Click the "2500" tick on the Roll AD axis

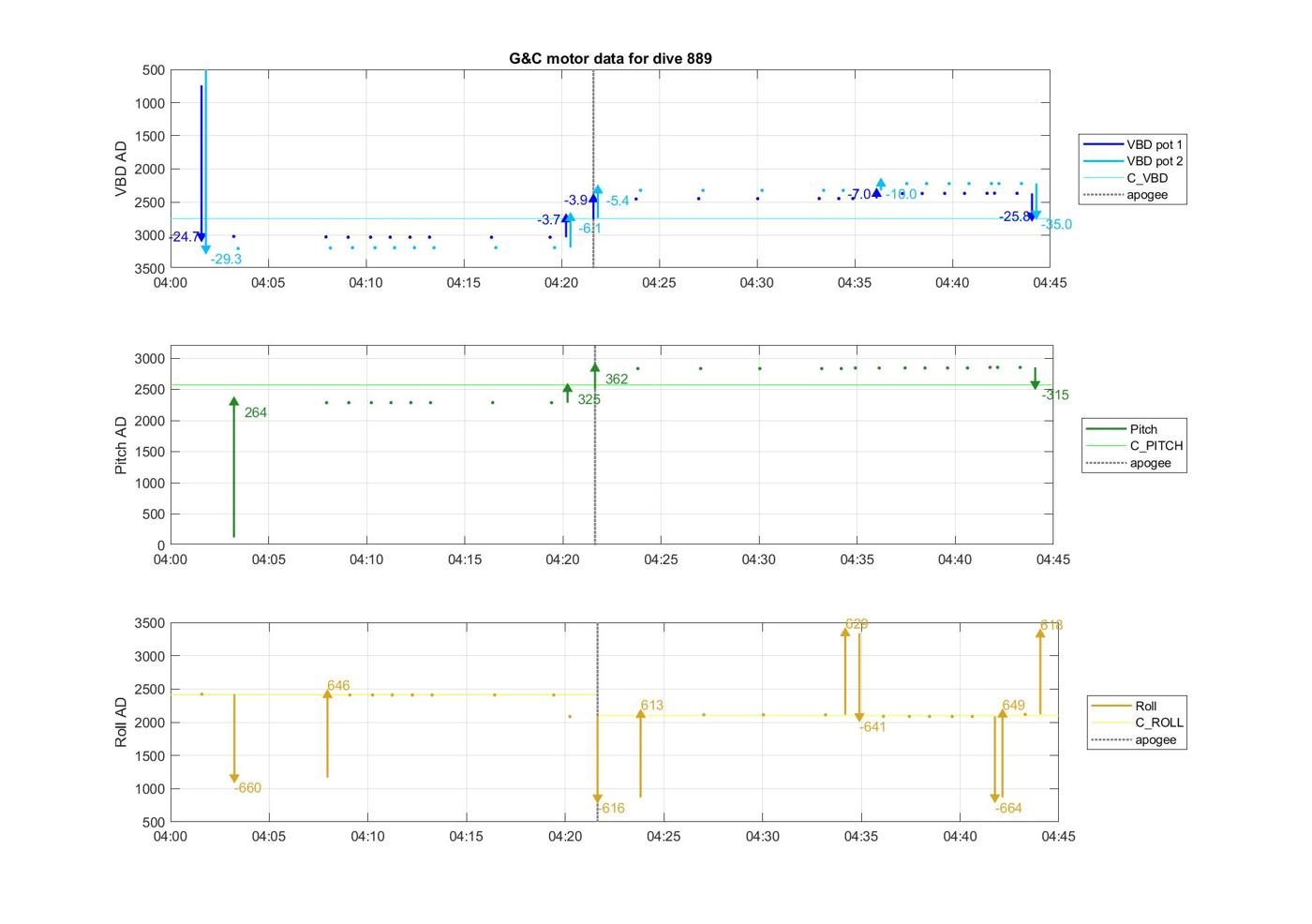[x=149, y=690]
